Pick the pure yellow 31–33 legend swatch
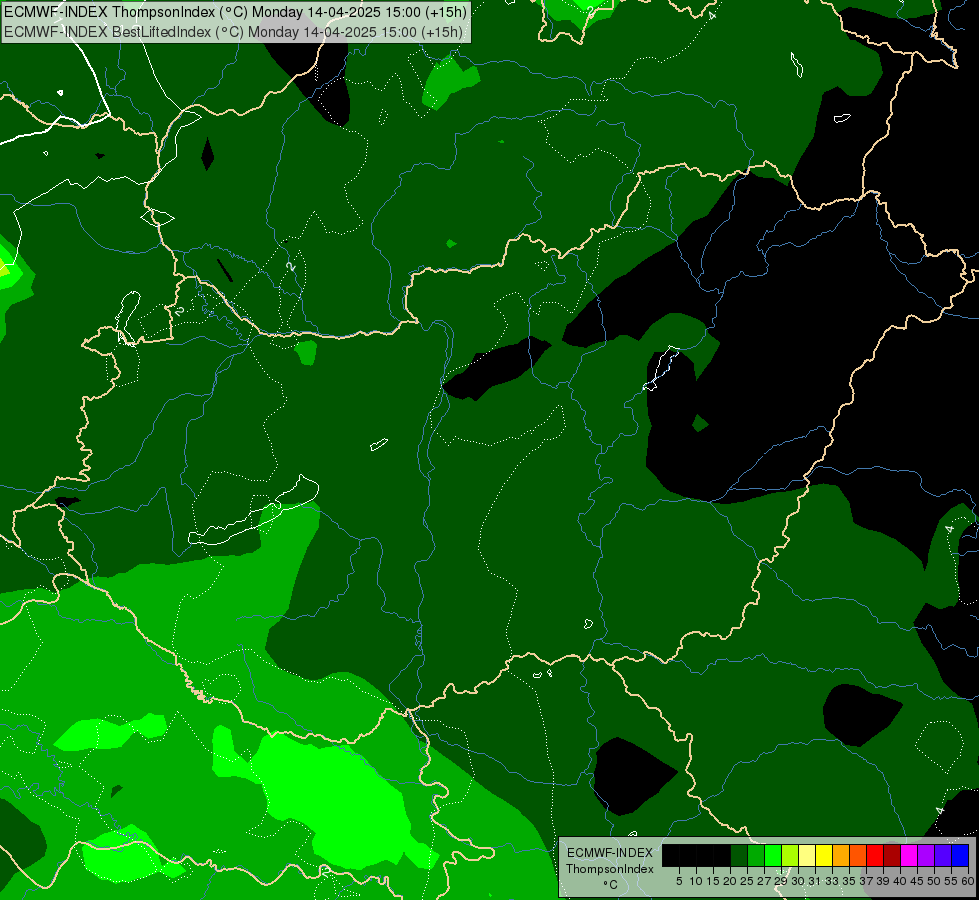This screenshot has width=979, height=900. 824,855
